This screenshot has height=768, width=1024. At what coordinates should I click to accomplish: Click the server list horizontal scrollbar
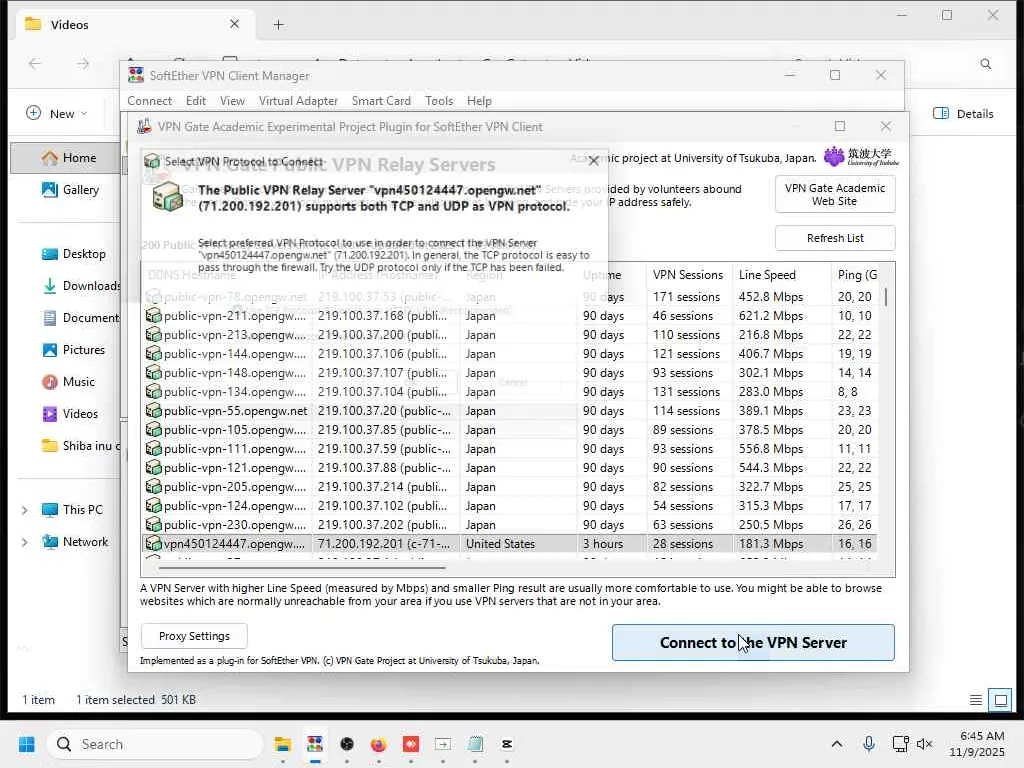302,568
